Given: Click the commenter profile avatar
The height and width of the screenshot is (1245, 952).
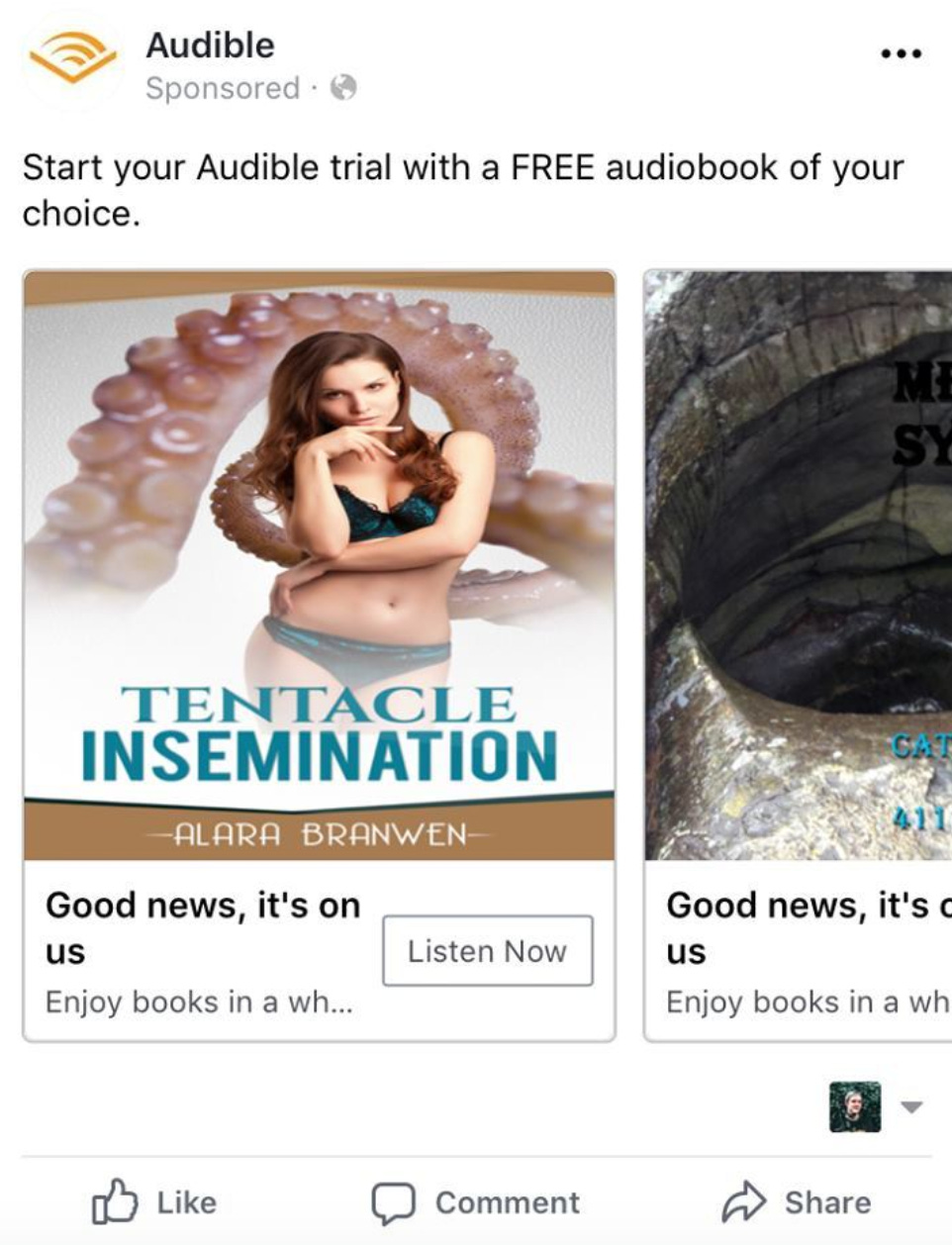Looking at the screenshot, I should click(854, 1106).
